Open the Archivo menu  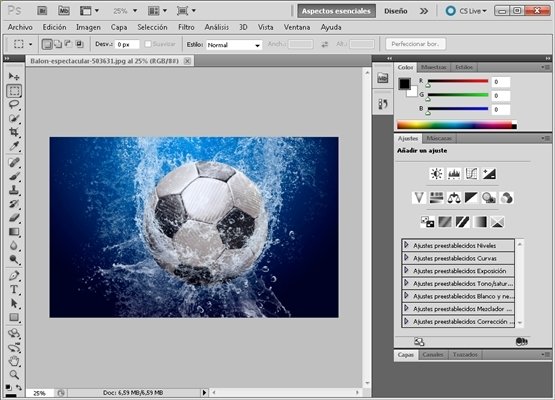point(20,27)
